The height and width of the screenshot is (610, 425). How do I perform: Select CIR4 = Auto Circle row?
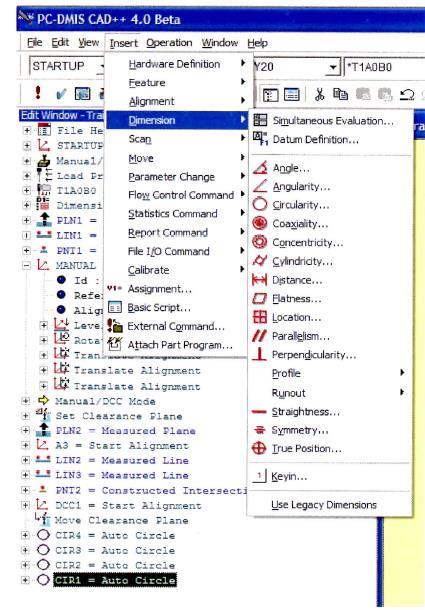point(115,535)
